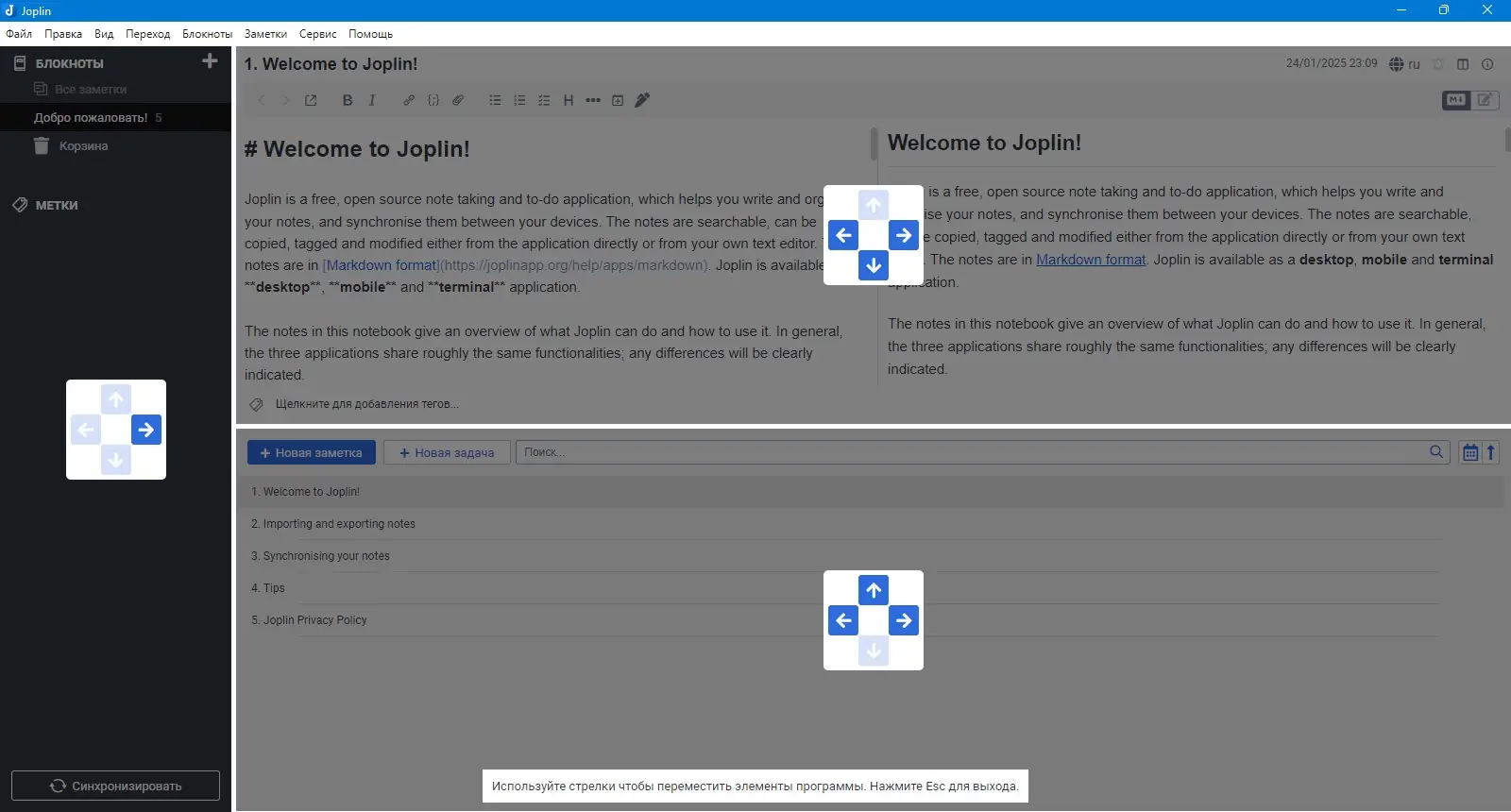This screenshot has width=1511, height=812.
Task: Move the note list panel right
Action: click(x=904, y=620)
